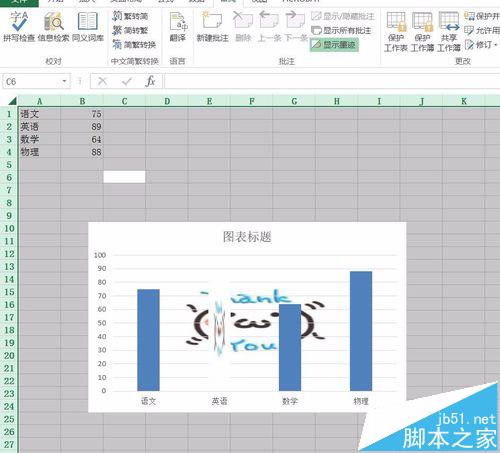Select column K header
Viewport: 500px width, 453px height.
pyautogui.click(x=464, y=101)
